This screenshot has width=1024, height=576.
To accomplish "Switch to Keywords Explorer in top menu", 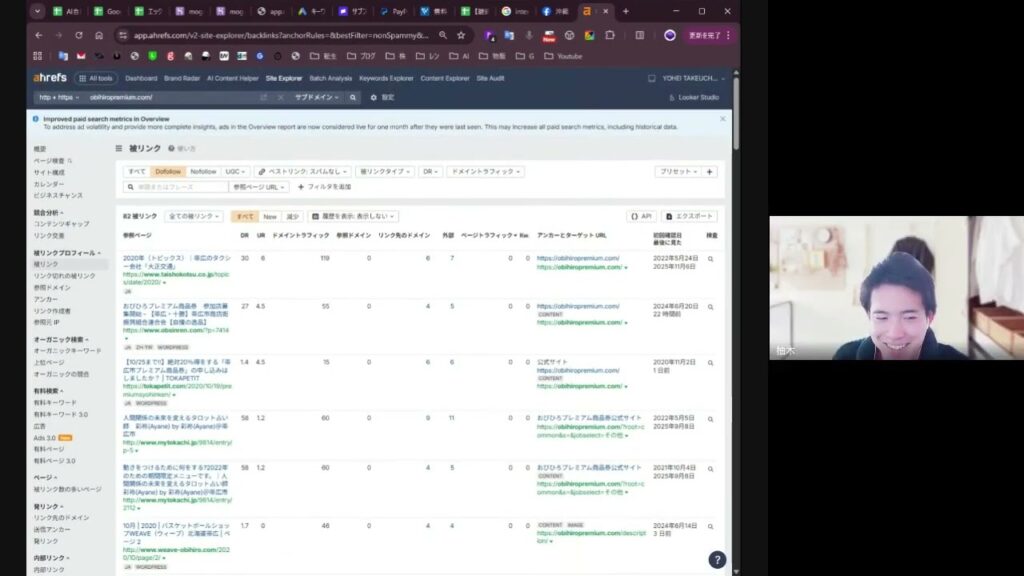I will [x=386, y=77].
